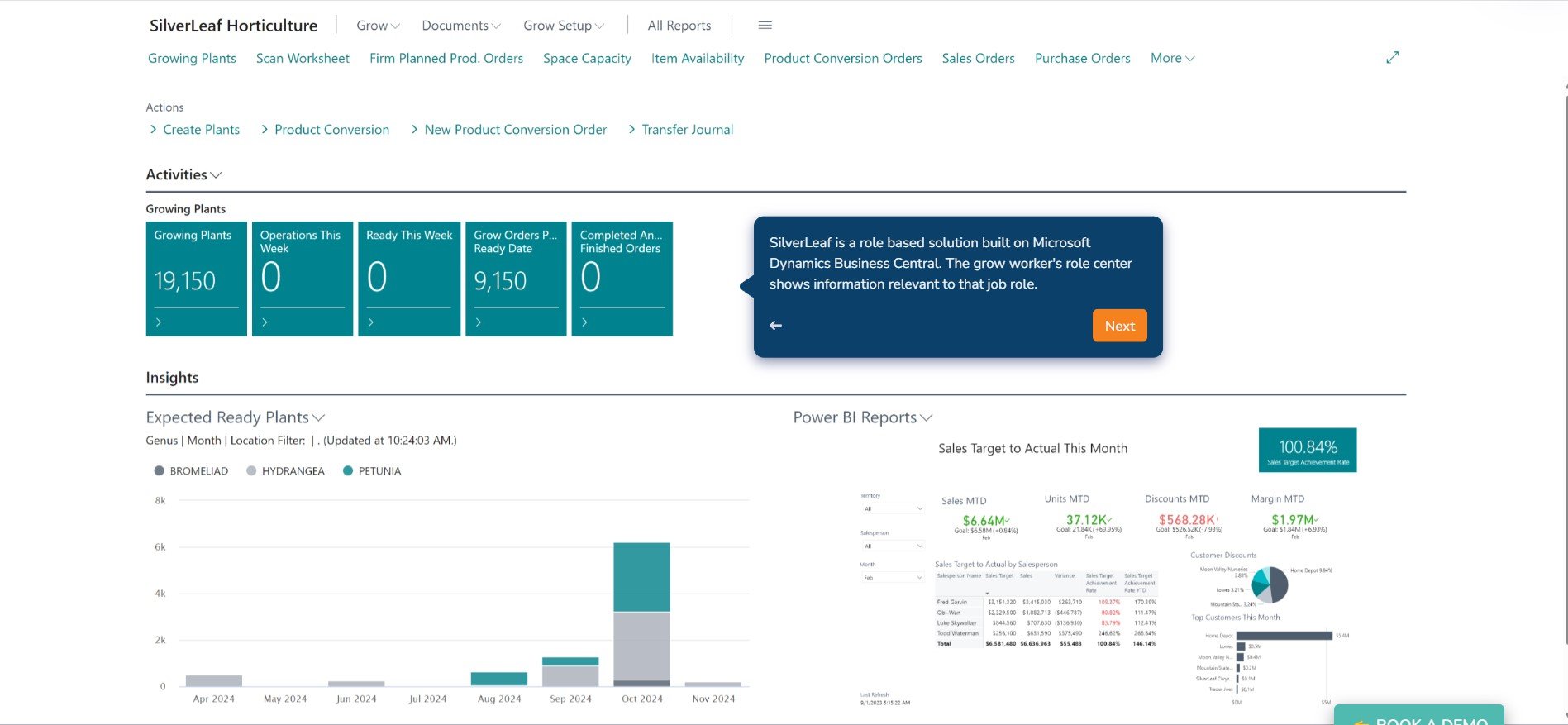
Task: Open Scan Worksheet
Action: 303,58
